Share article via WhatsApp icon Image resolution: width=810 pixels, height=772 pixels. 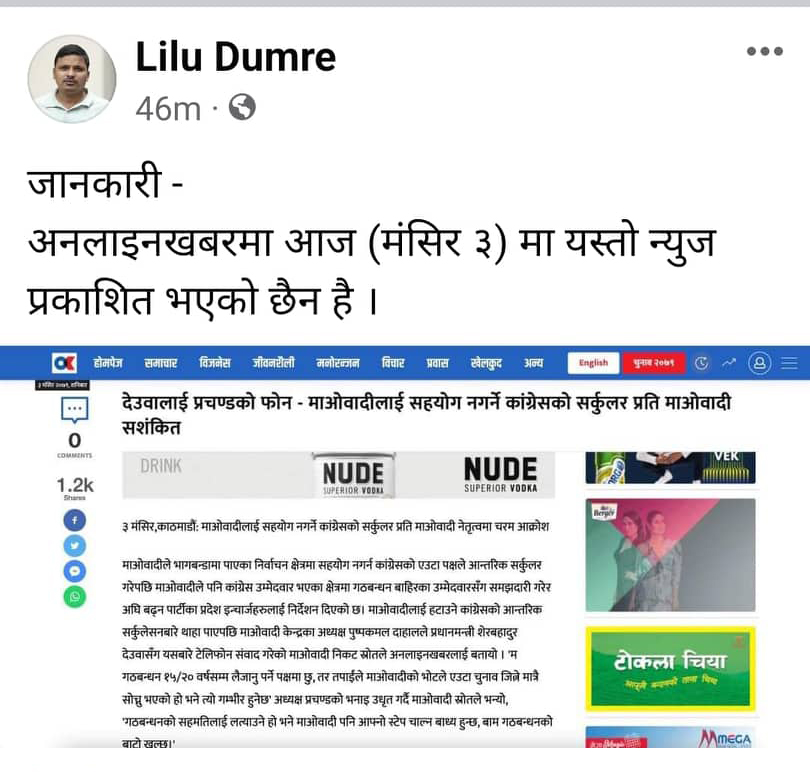75,597
